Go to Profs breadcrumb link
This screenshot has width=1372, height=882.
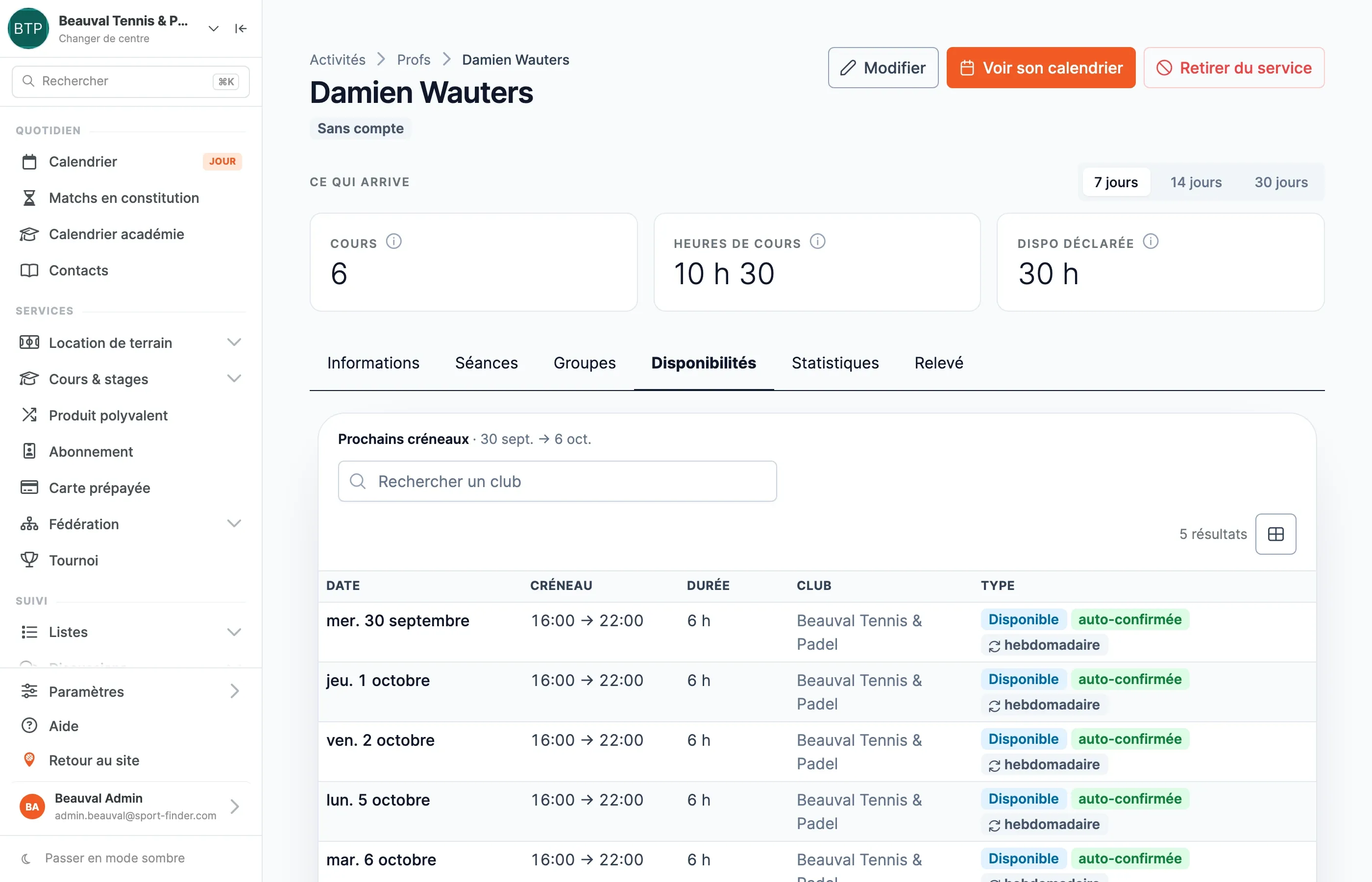tap(414, 60)
